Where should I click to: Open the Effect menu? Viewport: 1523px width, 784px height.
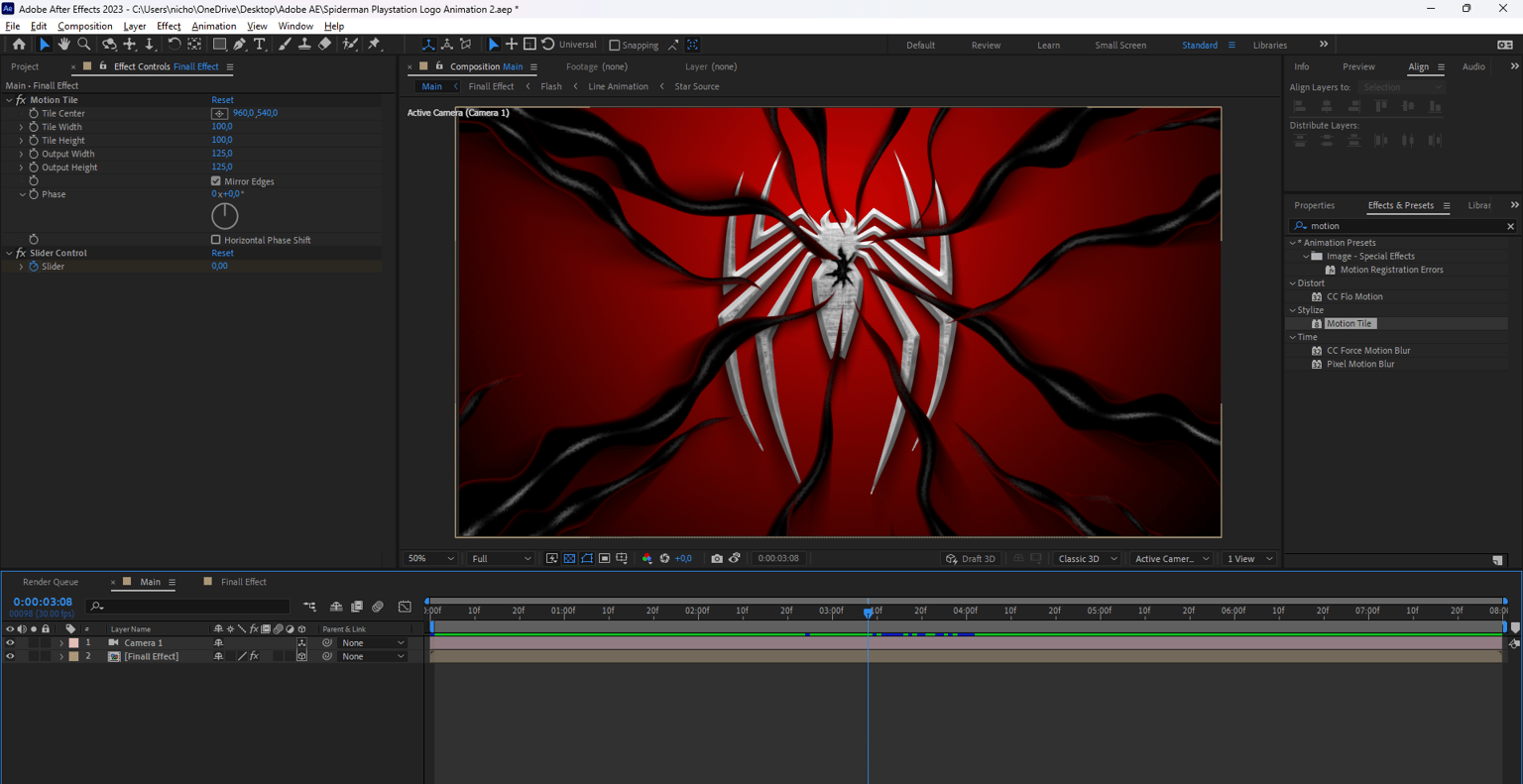169,26
